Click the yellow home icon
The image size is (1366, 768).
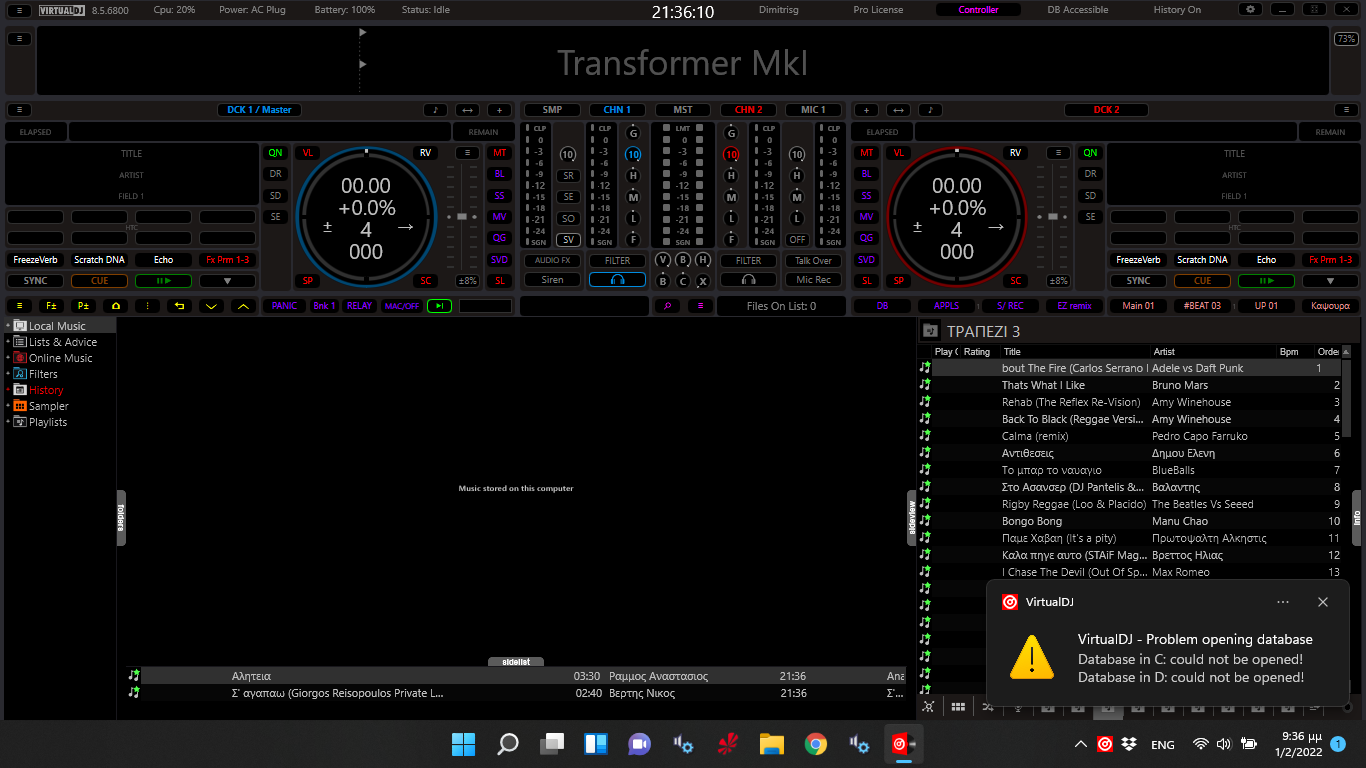(115, 306)
